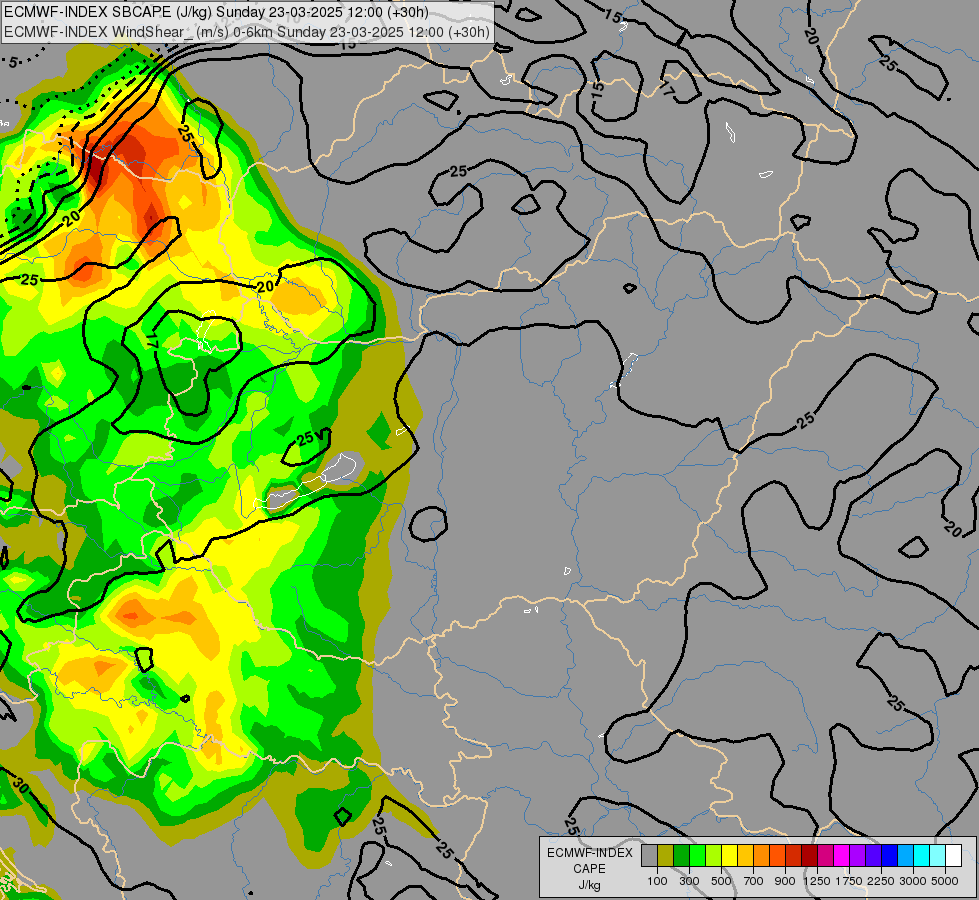The image size is (979, 900).
Task: Click the olive swatch in the CAPE legend
Action: coord(665,855)
